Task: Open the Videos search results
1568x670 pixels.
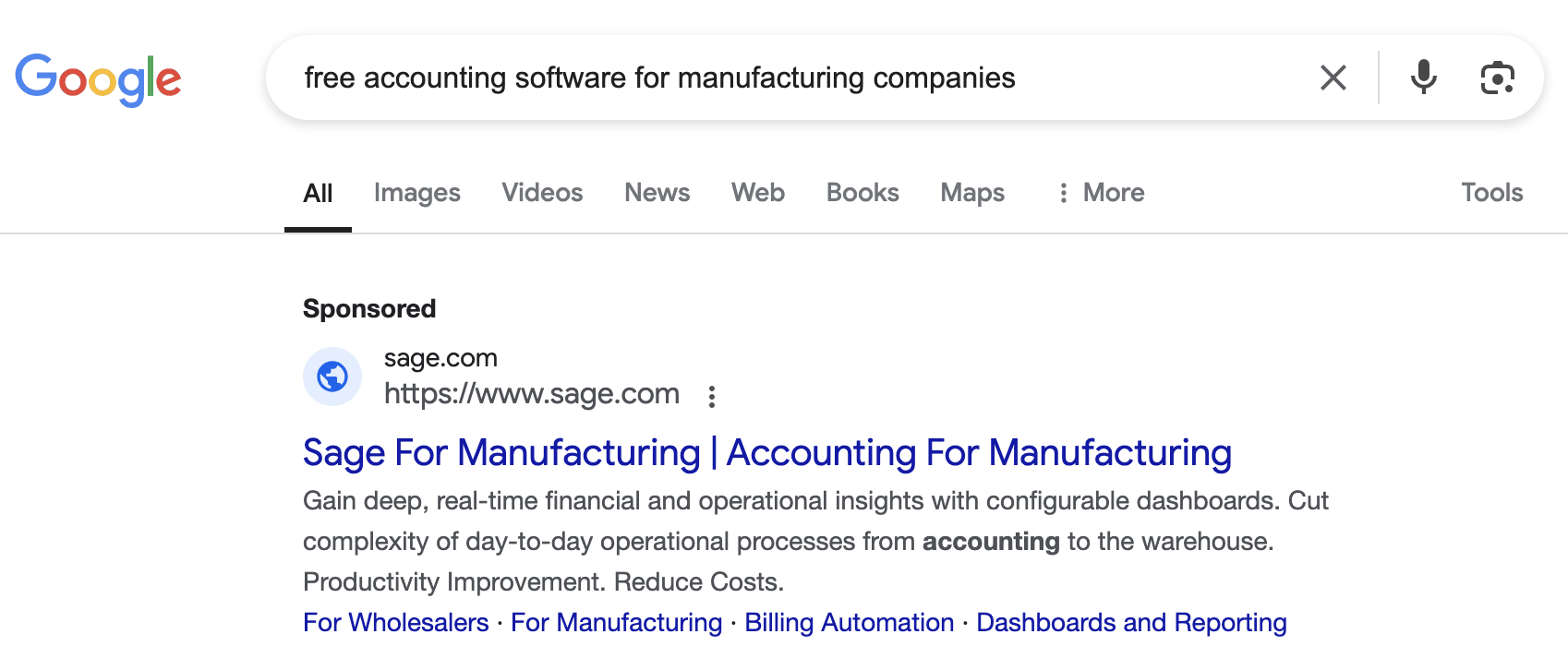Action: tap(542, 192)
